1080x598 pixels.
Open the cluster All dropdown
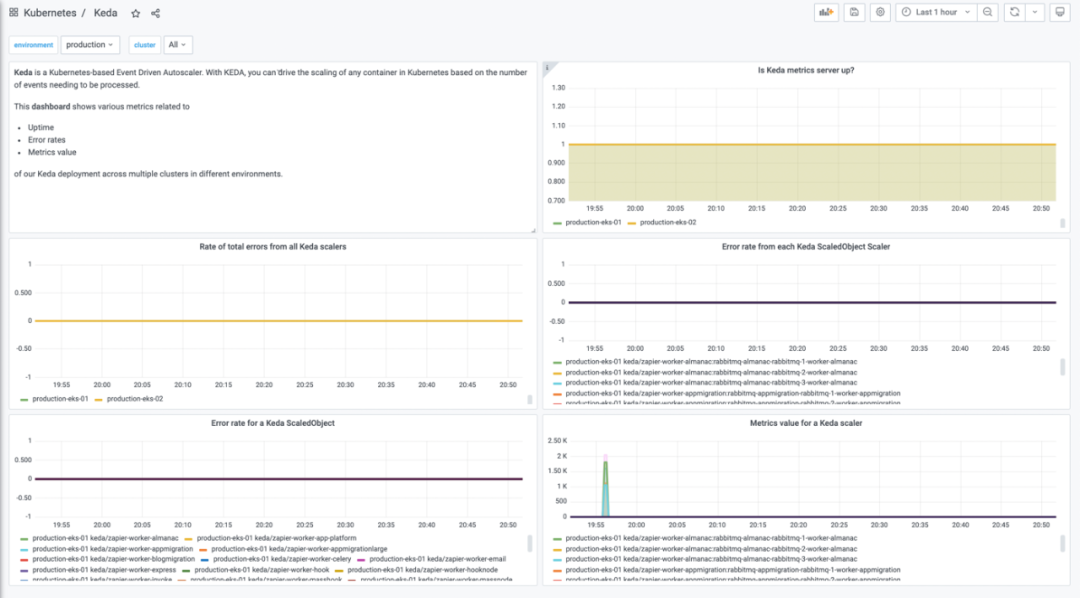coord(178,45)
